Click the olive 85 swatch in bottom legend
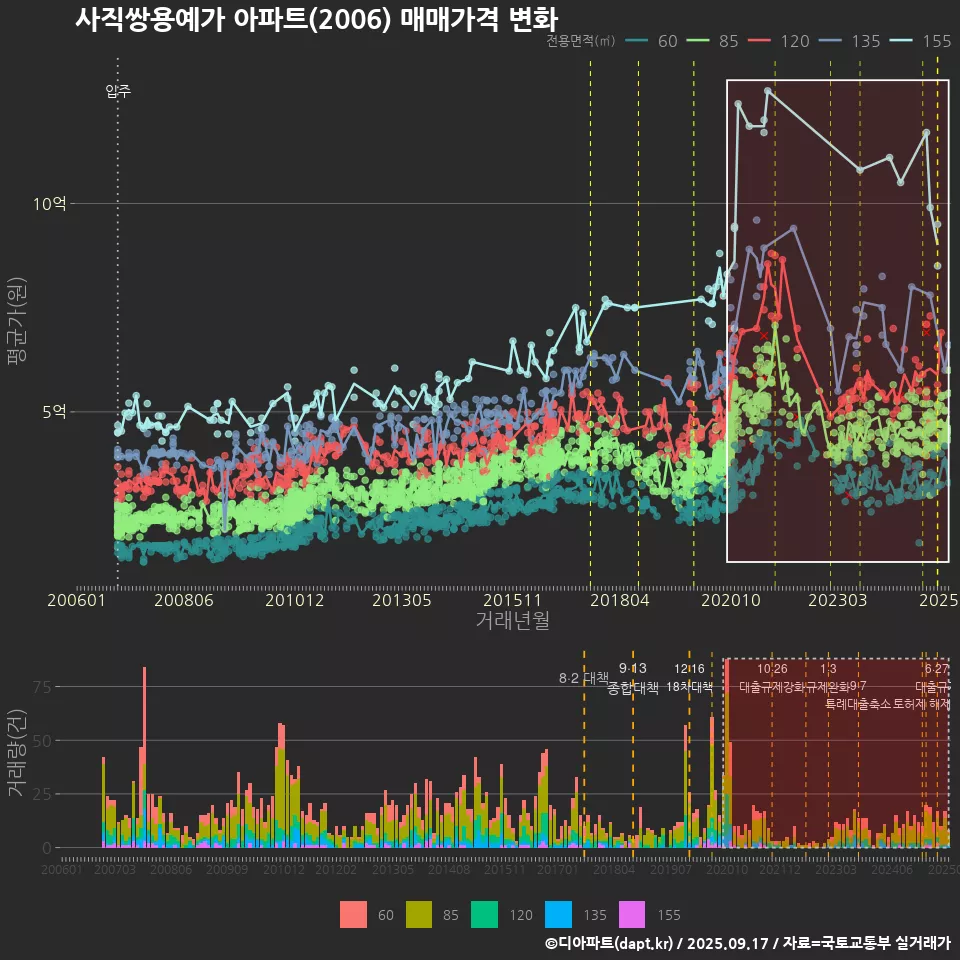 click(419, 915)
